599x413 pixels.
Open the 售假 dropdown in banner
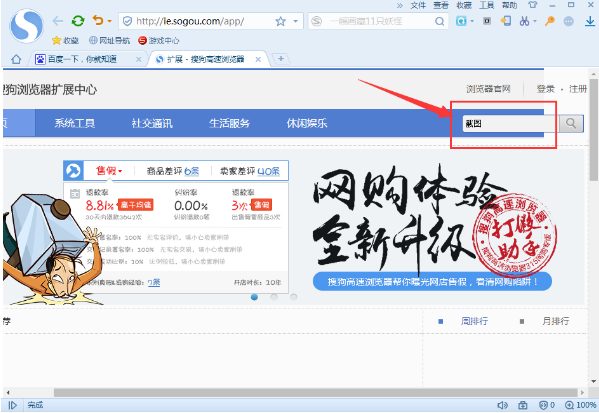(x=108, y=170)
